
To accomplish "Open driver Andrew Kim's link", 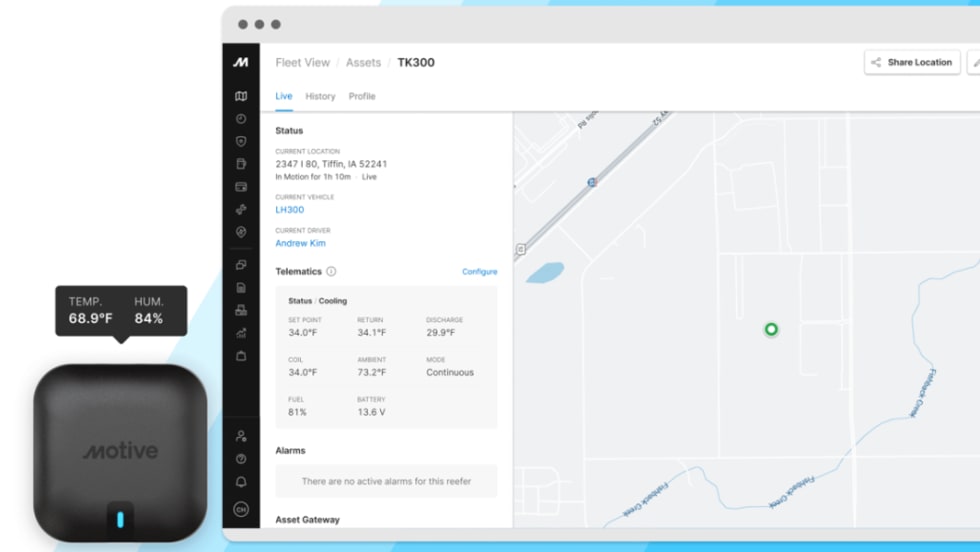I will [300, 243].
